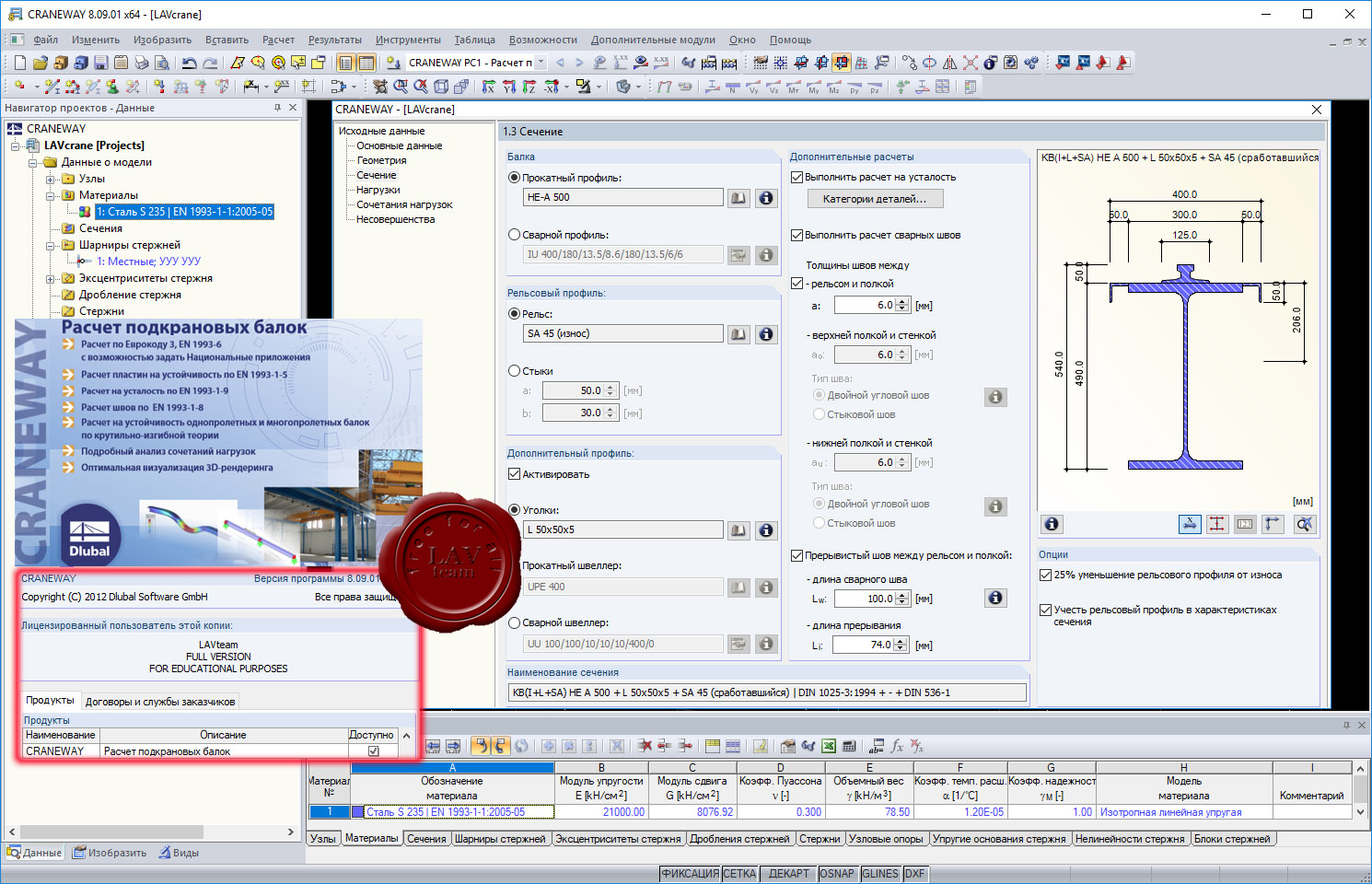Open the CRANEWAY PC1 load case dropdown
The image size is (1372, 884).
[x=541, y=63]
